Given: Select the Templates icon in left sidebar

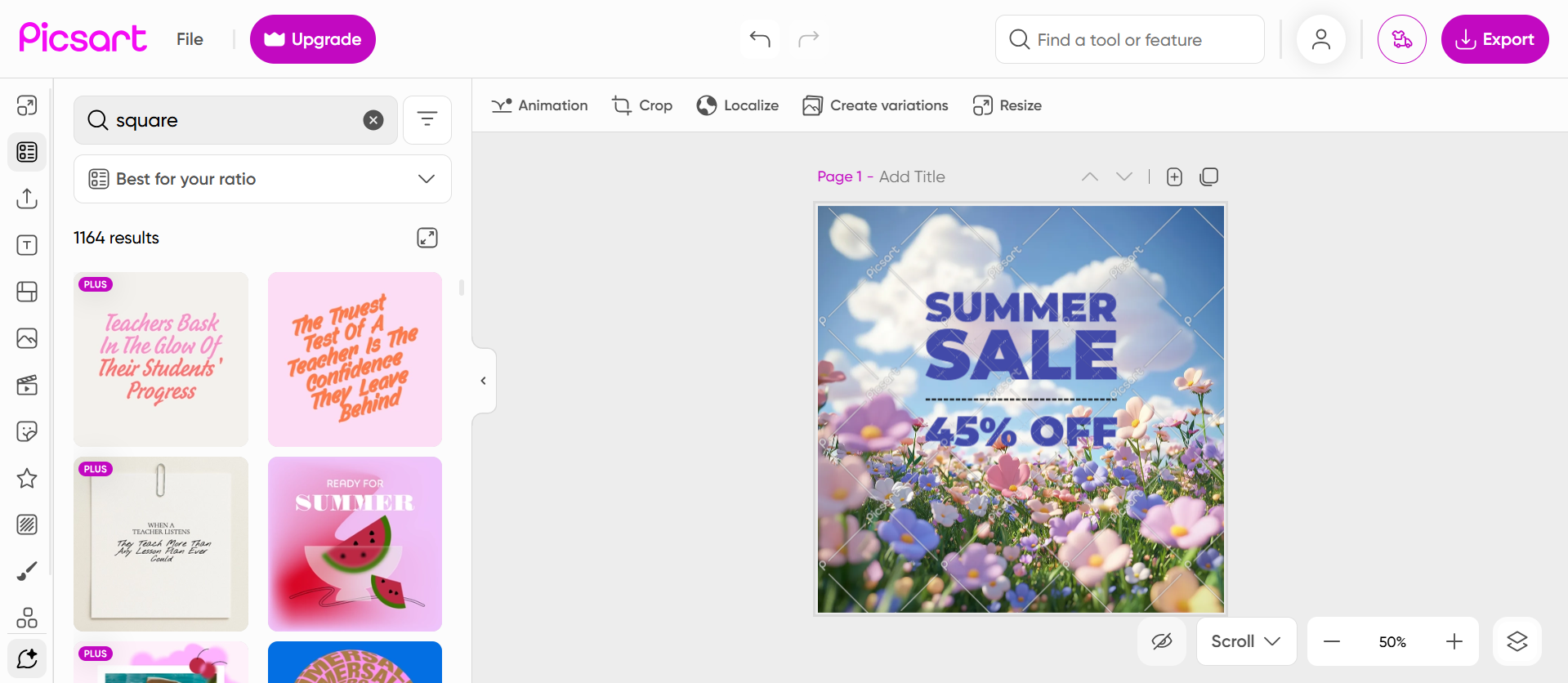Looking at the screenshot, I should point(27,152).
